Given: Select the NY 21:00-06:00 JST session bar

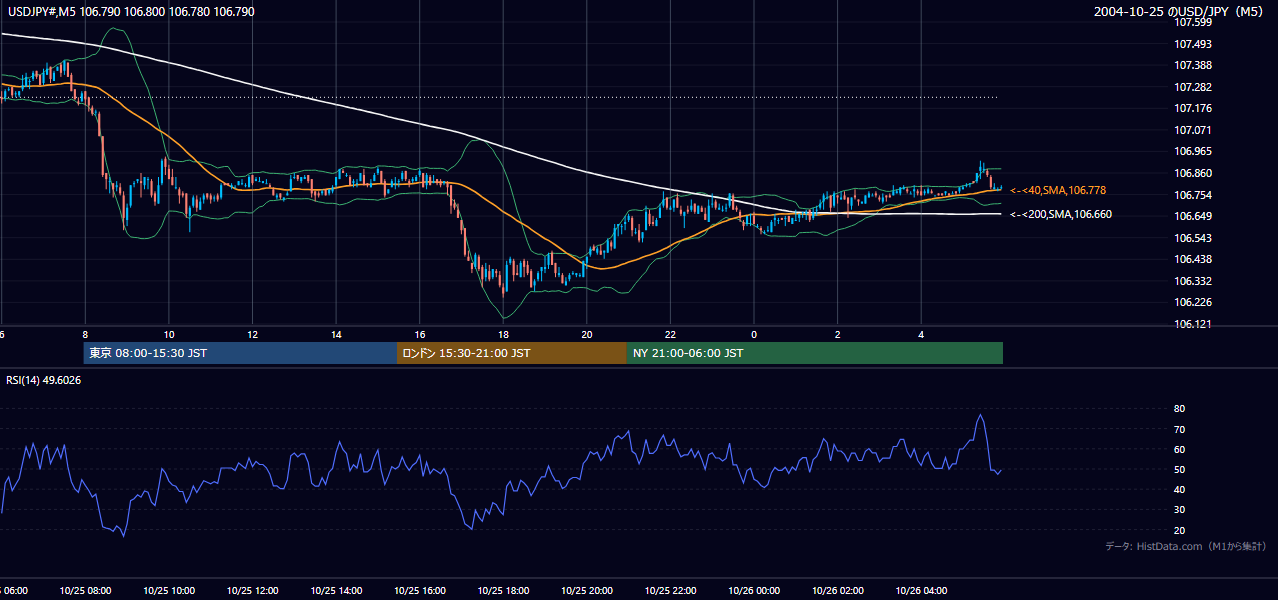Looking at the screenshot, I should pos(815,353).
